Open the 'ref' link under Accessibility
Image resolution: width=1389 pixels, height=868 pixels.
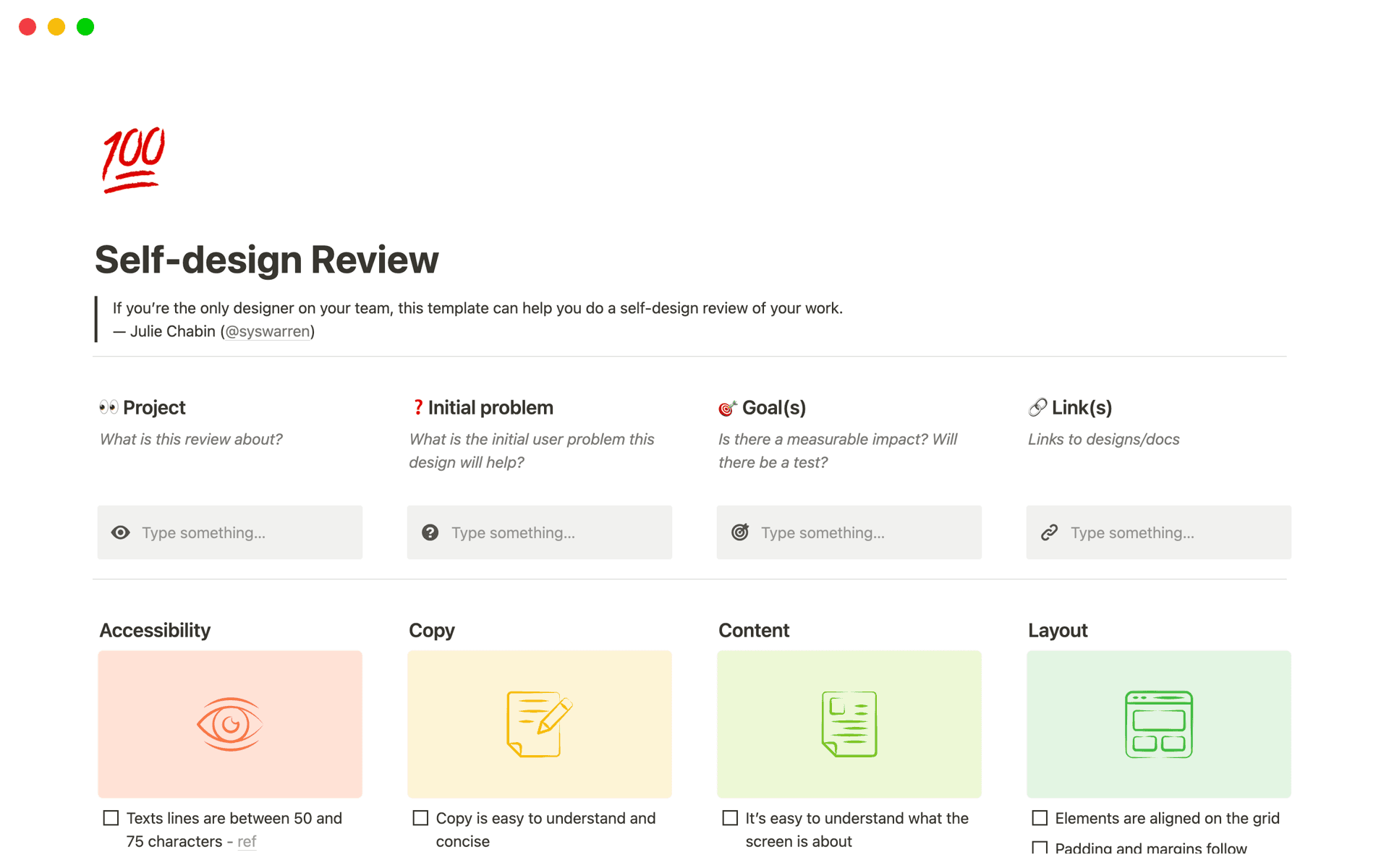247,841
